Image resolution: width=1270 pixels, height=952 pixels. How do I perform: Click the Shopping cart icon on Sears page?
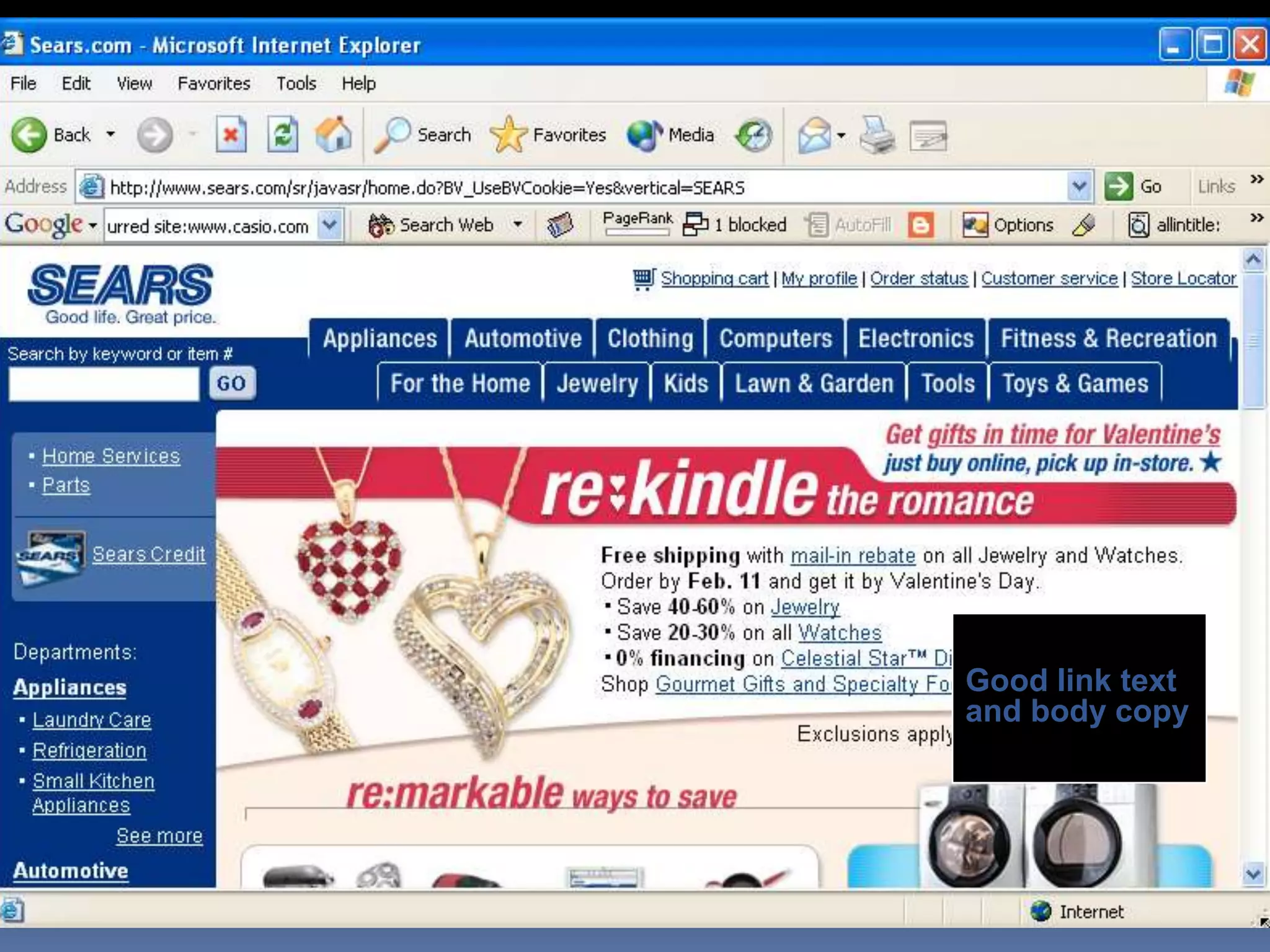click(644, 280)
